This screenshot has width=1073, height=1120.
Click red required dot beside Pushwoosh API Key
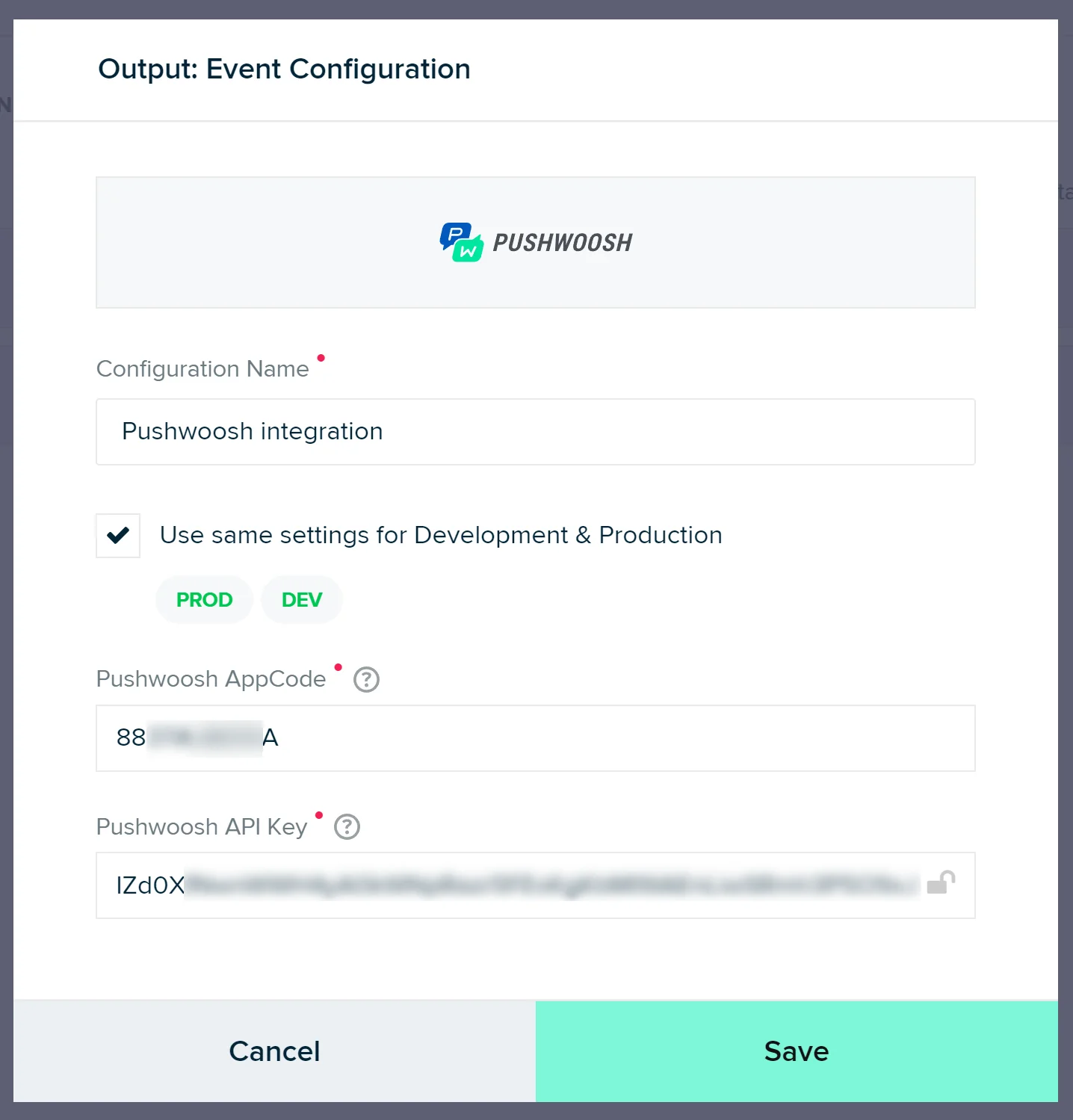point(319,815)
